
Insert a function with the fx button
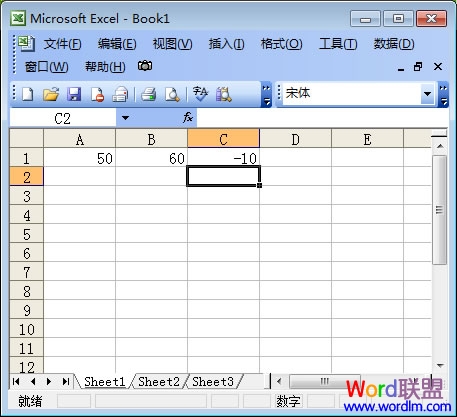[188, 118]
